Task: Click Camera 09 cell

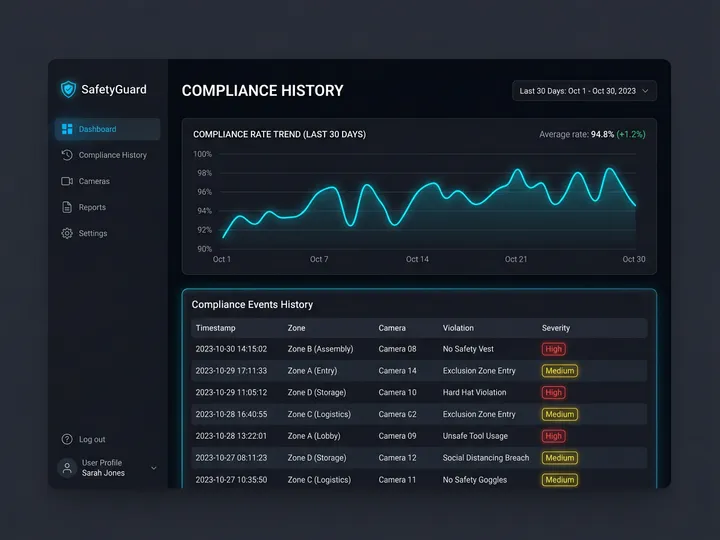Action: [x=397, y=436]
